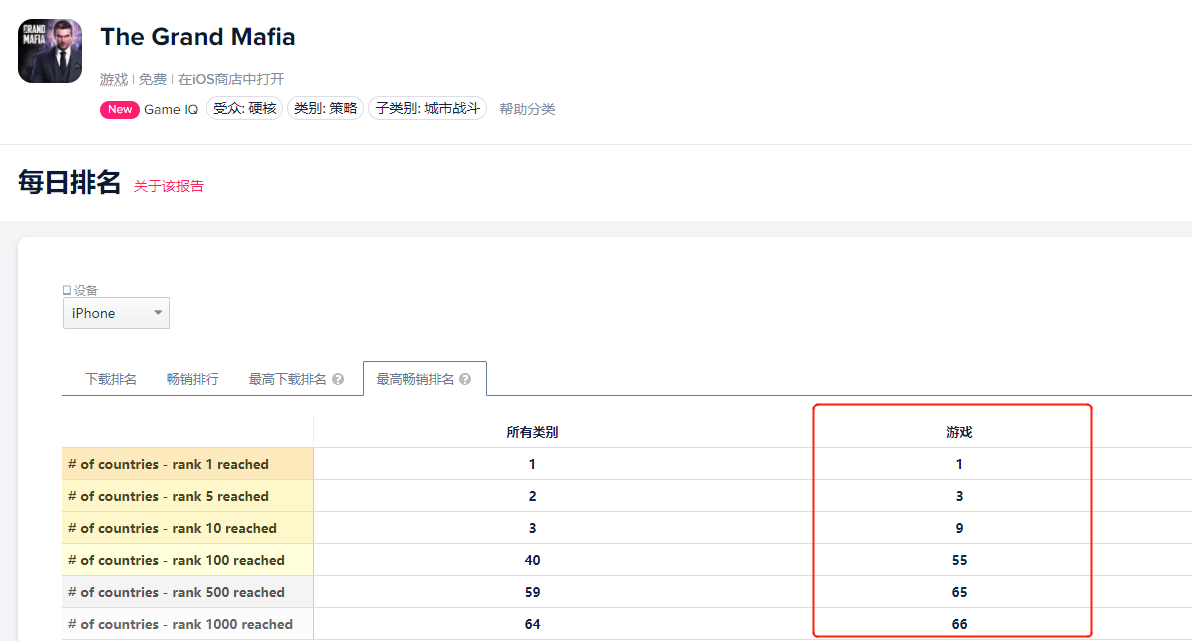Open the 最高下载排名 tab
The height and width of the screenshot is (641, 1192).
(x=287, y=379)
